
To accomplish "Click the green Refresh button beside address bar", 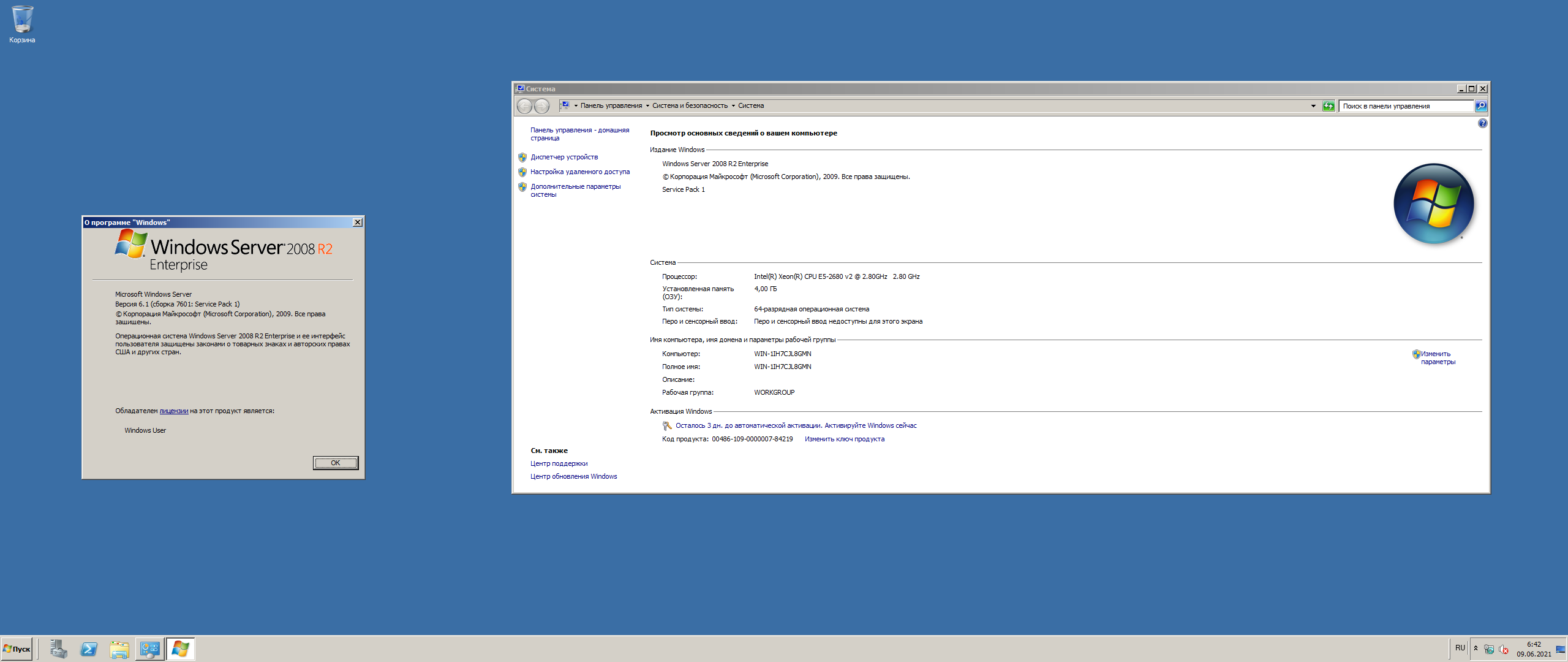I will 1328,106.
